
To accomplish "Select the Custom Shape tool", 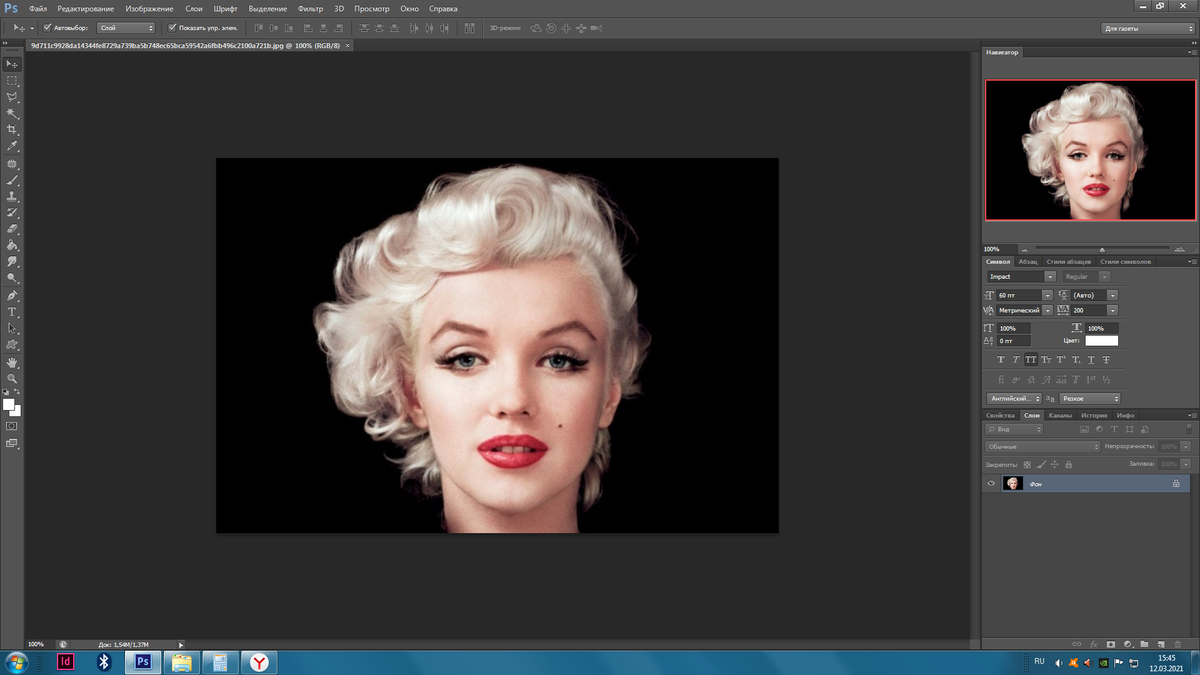I will (x=12, y=345).
